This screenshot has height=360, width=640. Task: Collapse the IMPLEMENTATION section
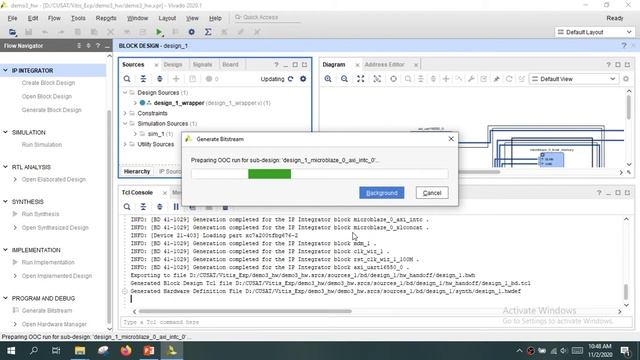pyautogui.click(x=5, y=250)
